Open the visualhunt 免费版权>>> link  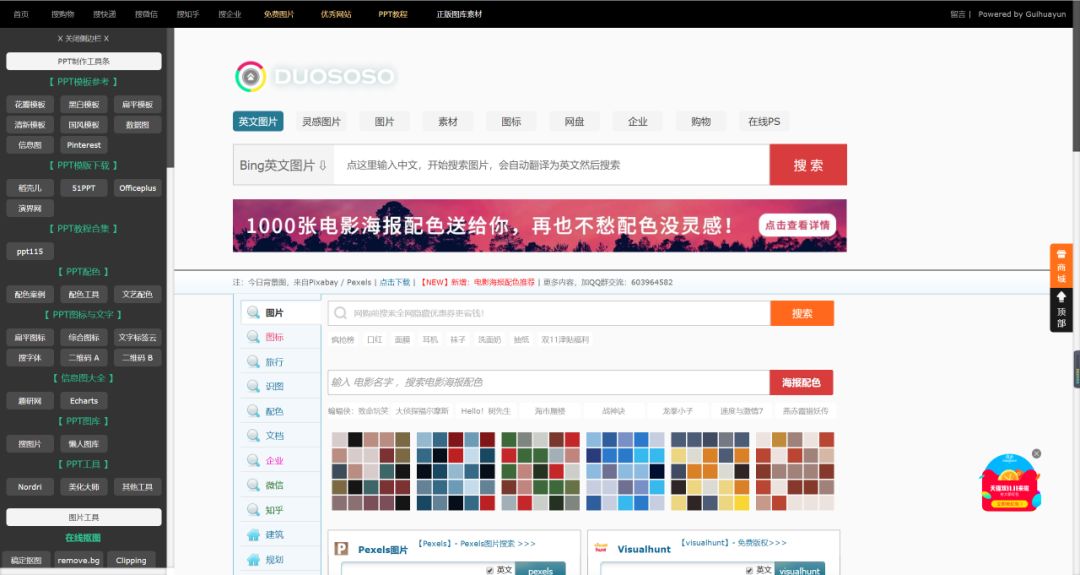point(734,543)
